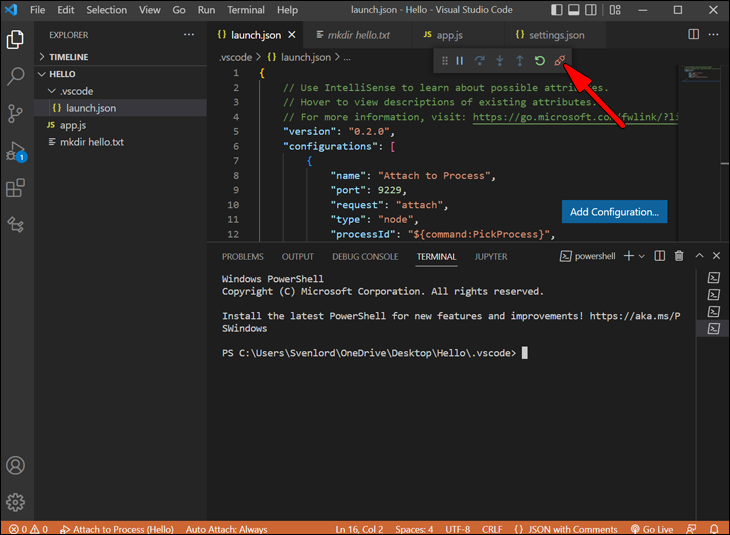Click the Disconnect debugger icon
The width and height of the screenshot is (730, 535).
[x=560, y=61]
